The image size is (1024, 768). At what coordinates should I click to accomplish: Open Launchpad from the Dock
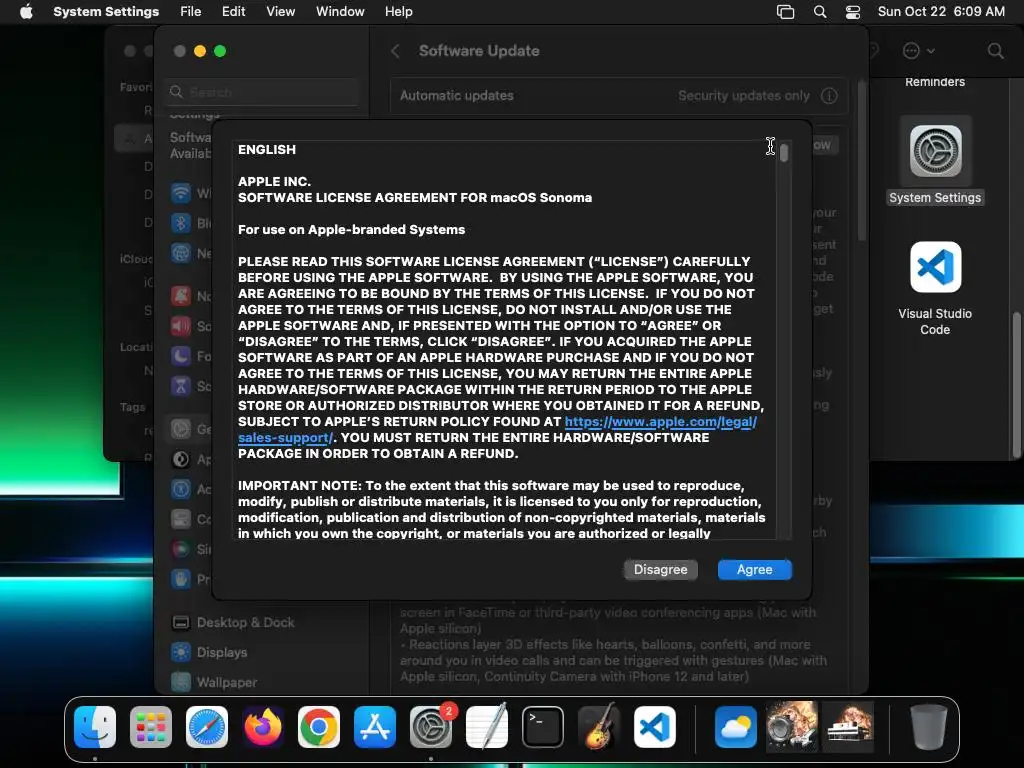click(x=151, y=727)
